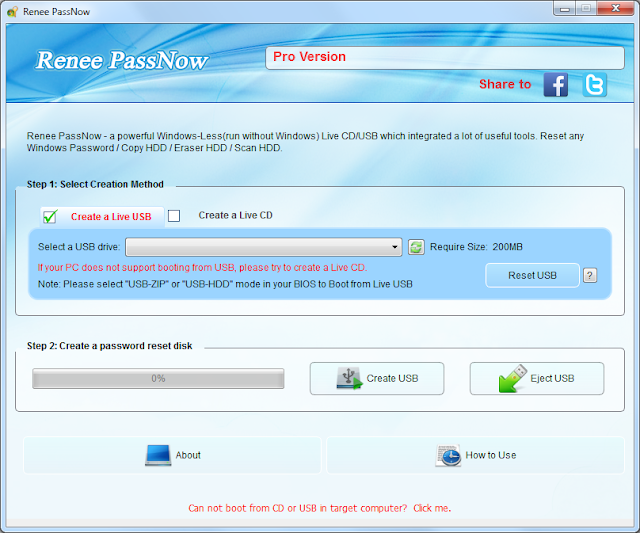Click the laptop icon beside About
Screen dimensions: 640x533
[x=158, y=455]
